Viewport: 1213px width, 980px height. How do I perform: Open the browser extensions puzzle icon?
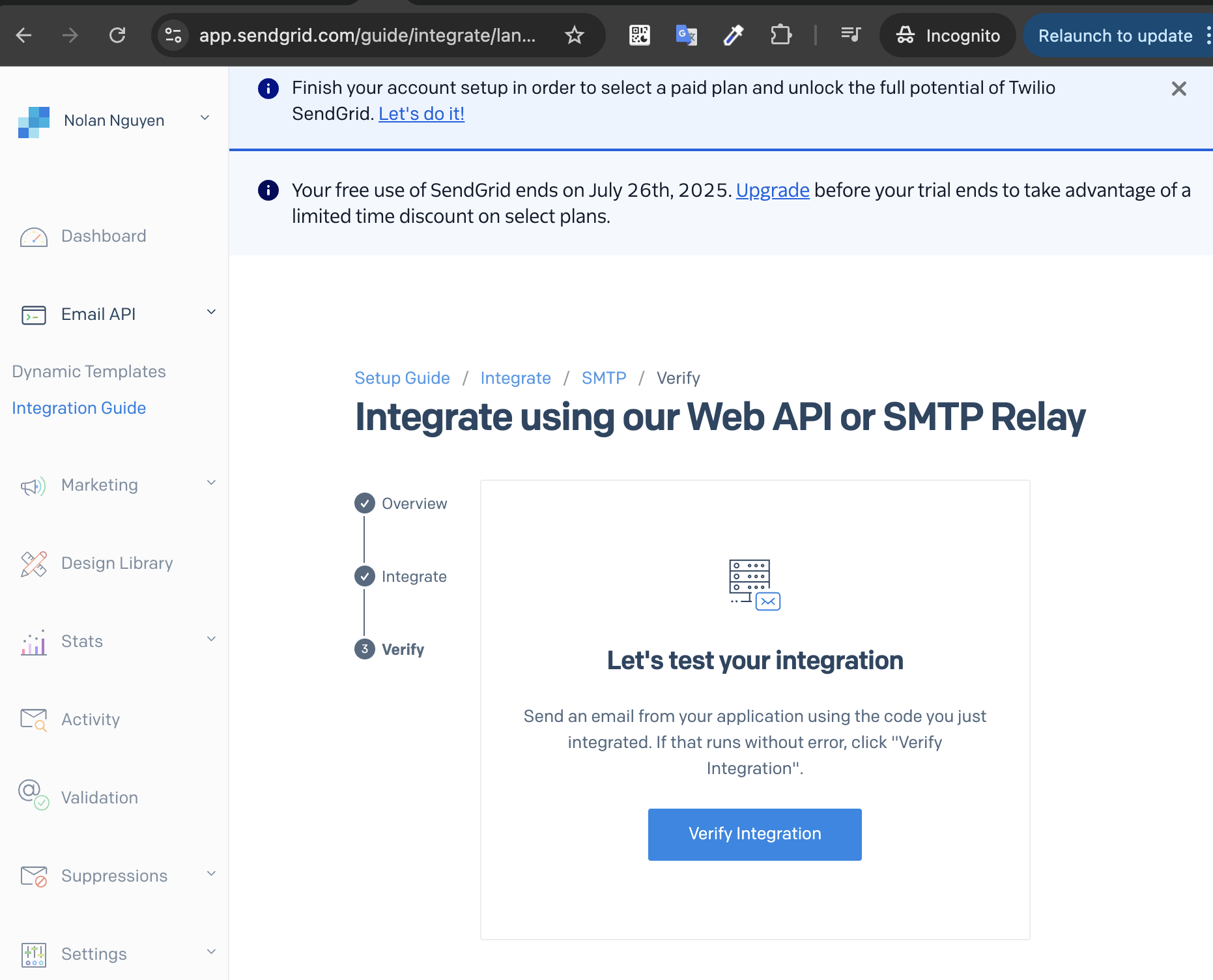780,35
